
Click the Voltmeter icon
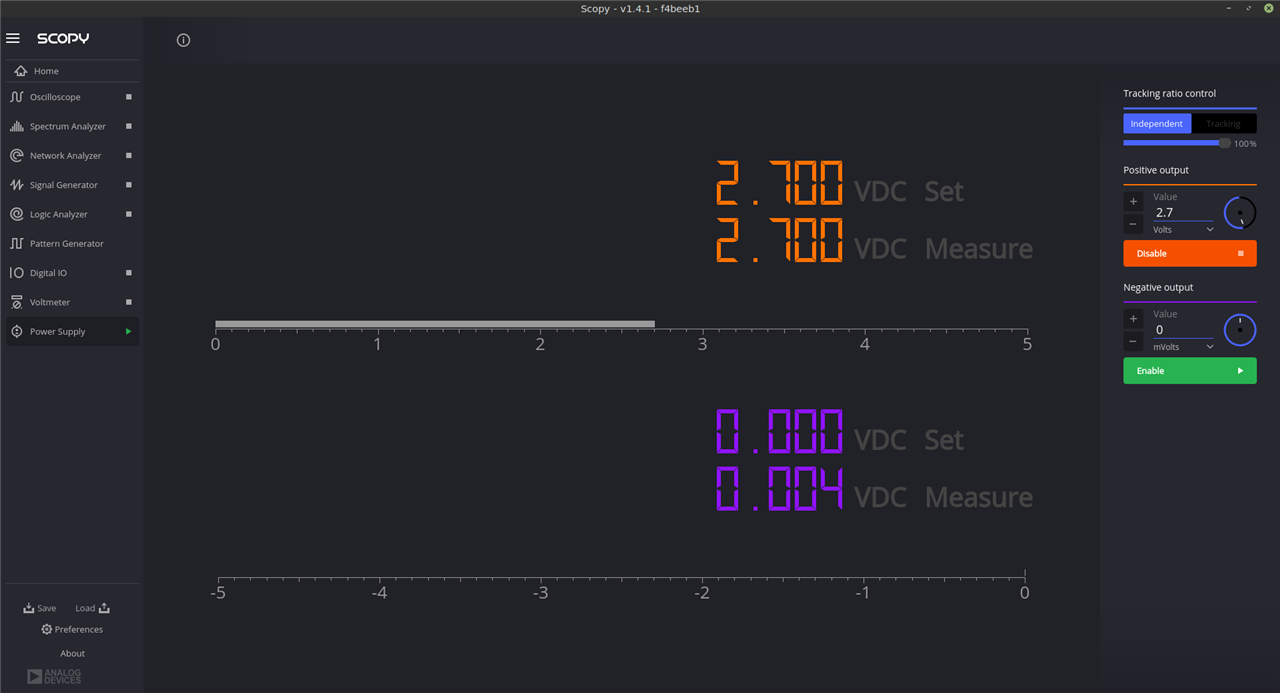(16, 302)
